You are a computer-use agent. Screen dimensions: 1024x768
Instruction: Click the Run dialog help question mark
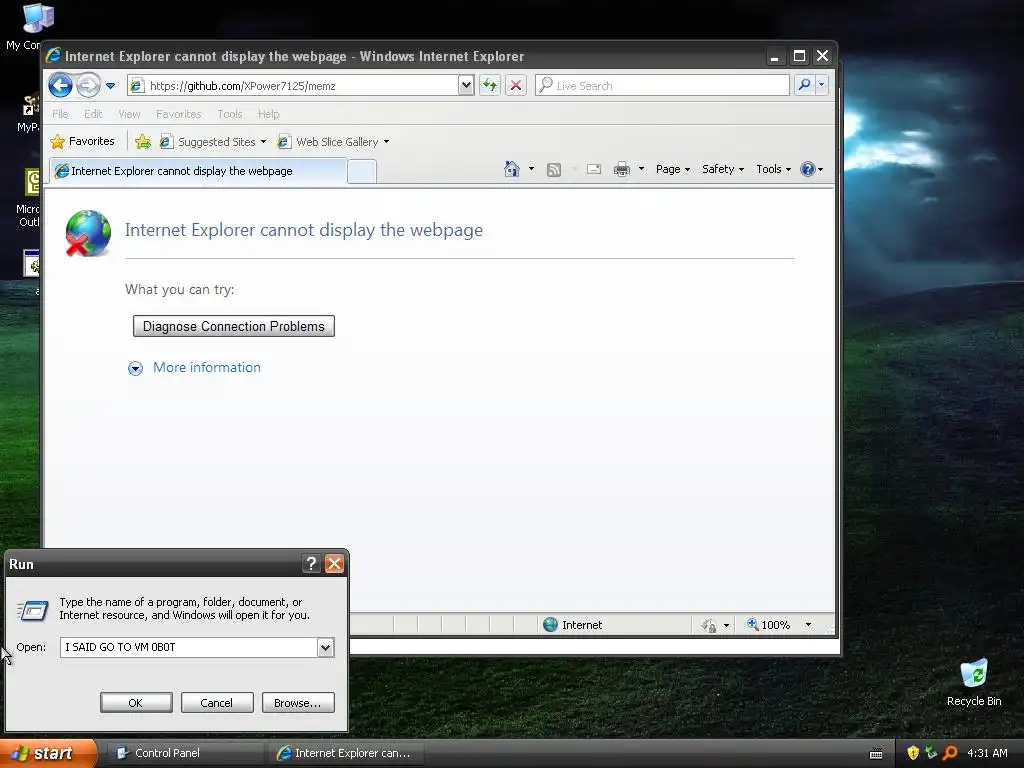click(312, 564)
